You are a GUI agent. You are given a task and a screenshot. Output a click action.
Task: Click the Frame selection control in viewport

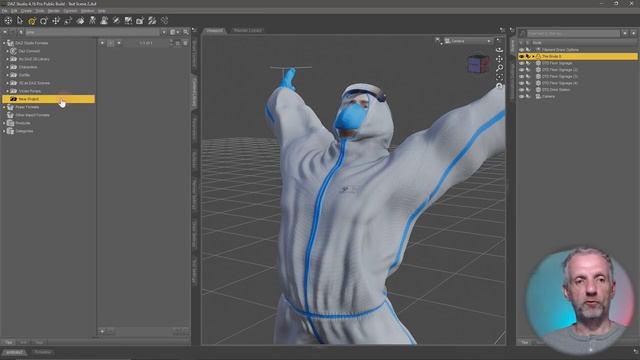coord(499,77)
